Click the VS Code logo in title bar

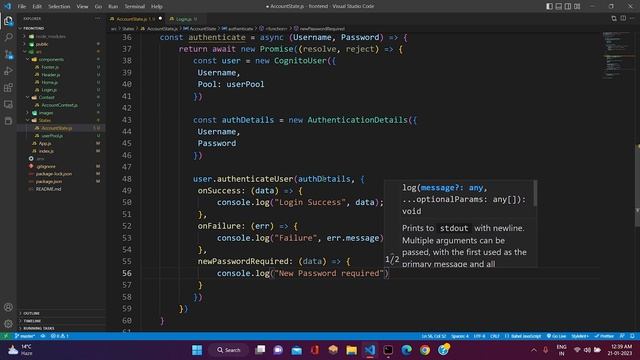(x=8, y=6)
